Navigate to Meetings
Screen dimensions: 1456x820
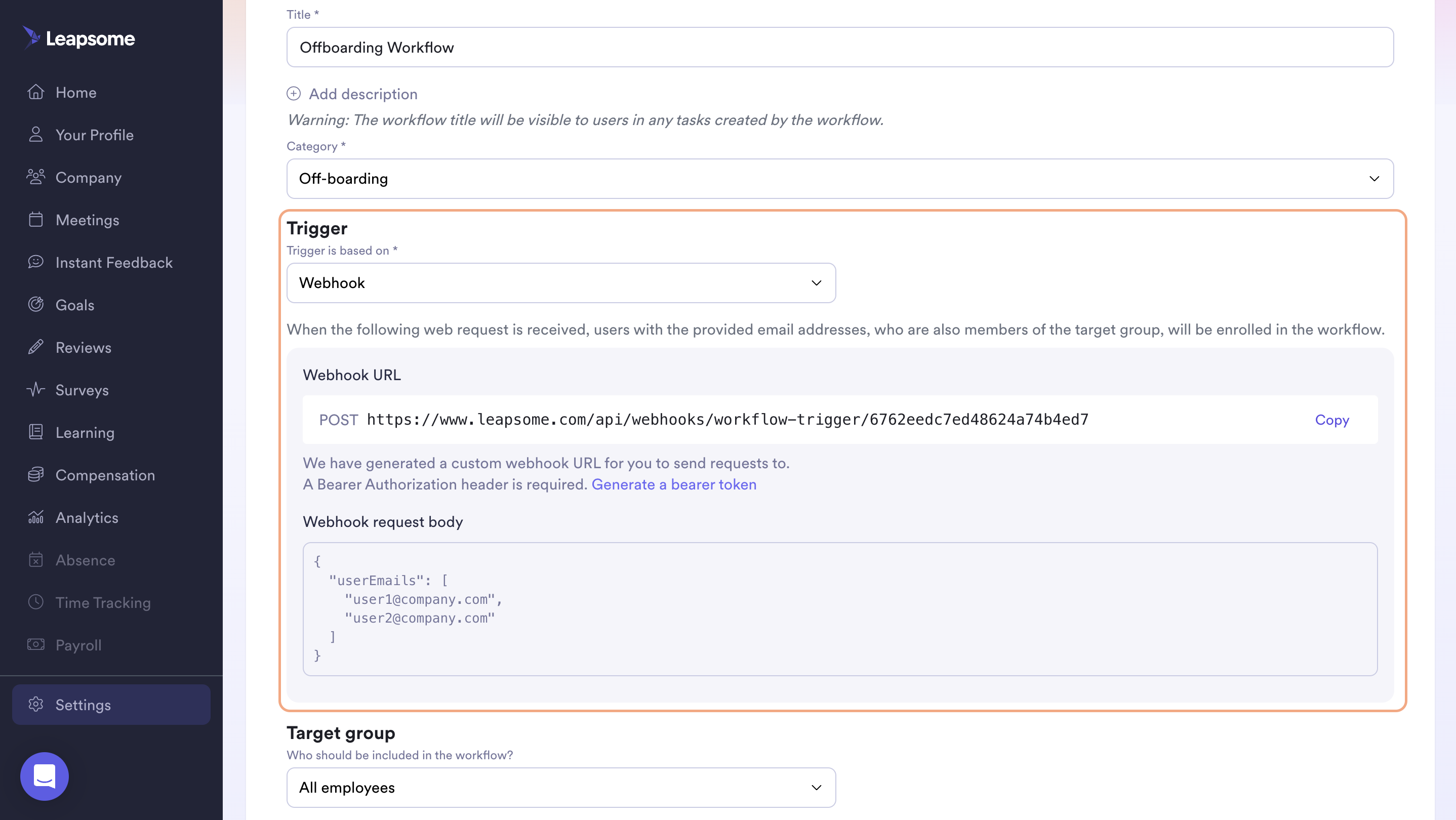(87, 219)
